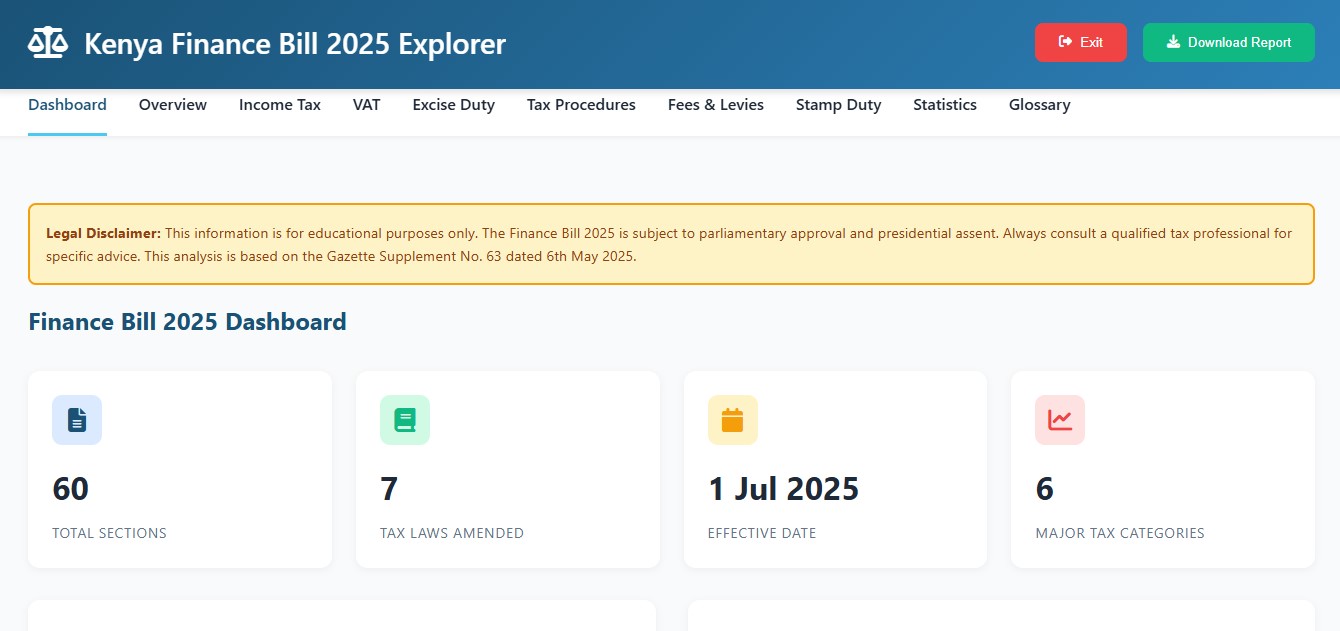Screen dimensions: 1340x631
Task: Click the calendar icon on Effective Date card
Action: 732,420
